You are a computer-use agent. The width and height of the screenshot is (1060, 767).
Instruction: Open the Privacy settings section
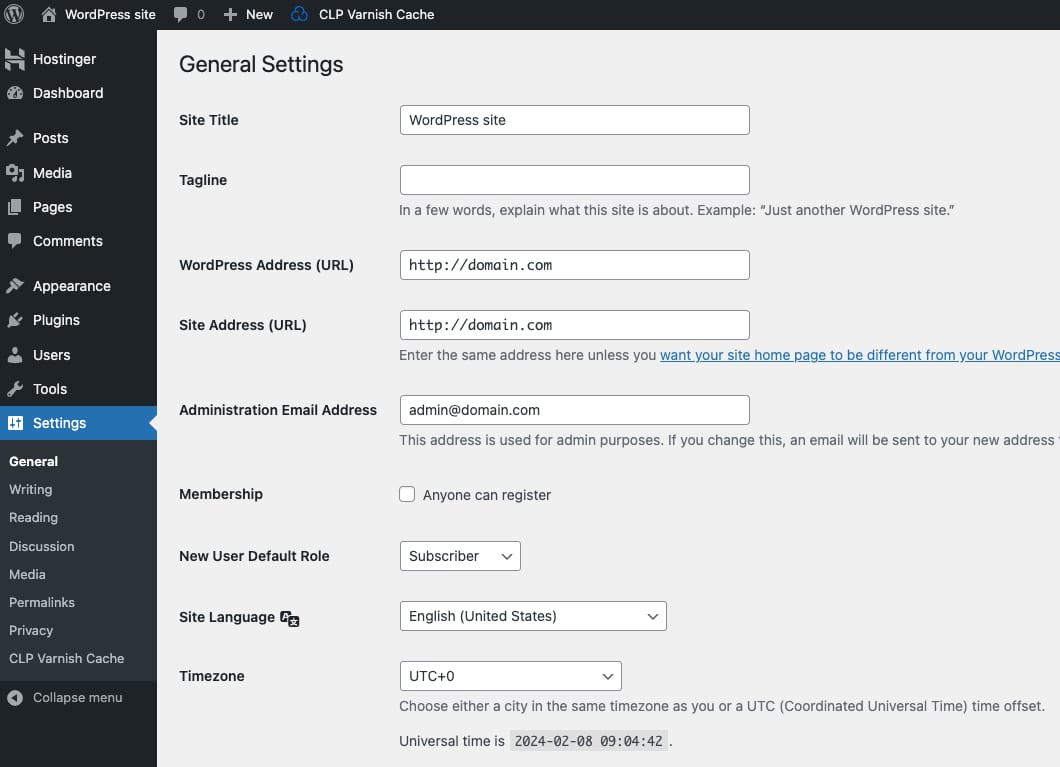tap(31, 630)
